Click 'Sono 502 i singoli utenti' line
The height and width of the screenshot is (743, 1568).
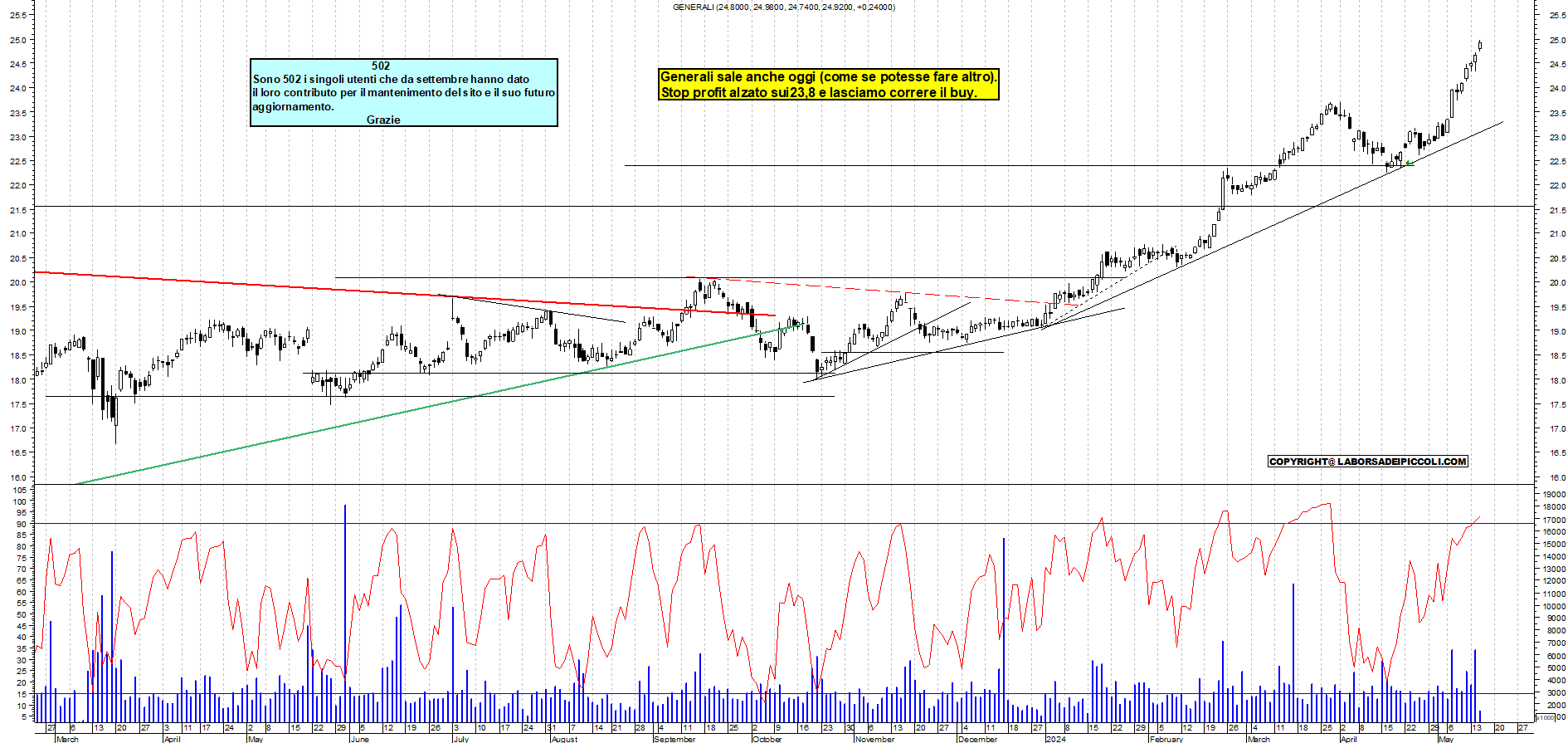click(391, 79)
